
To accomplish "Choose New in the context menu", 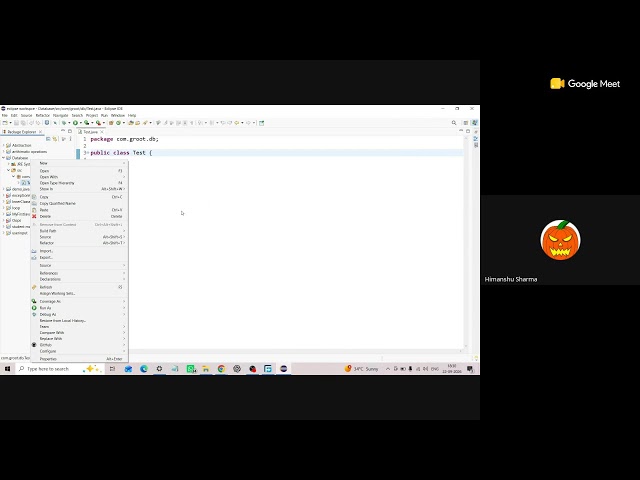I will pyautogui.click(x=80, y=163).
